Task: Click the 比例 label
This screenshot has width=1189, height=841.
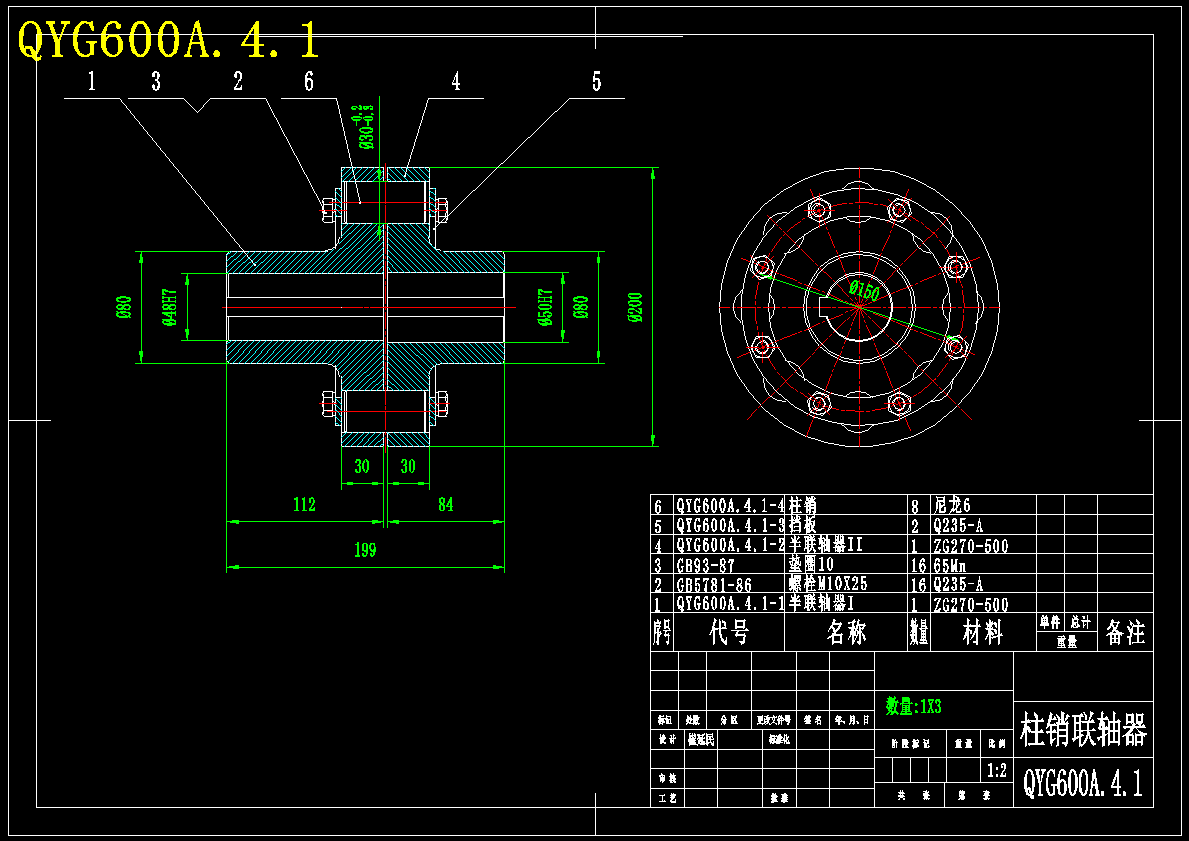Action: point(996,744)
